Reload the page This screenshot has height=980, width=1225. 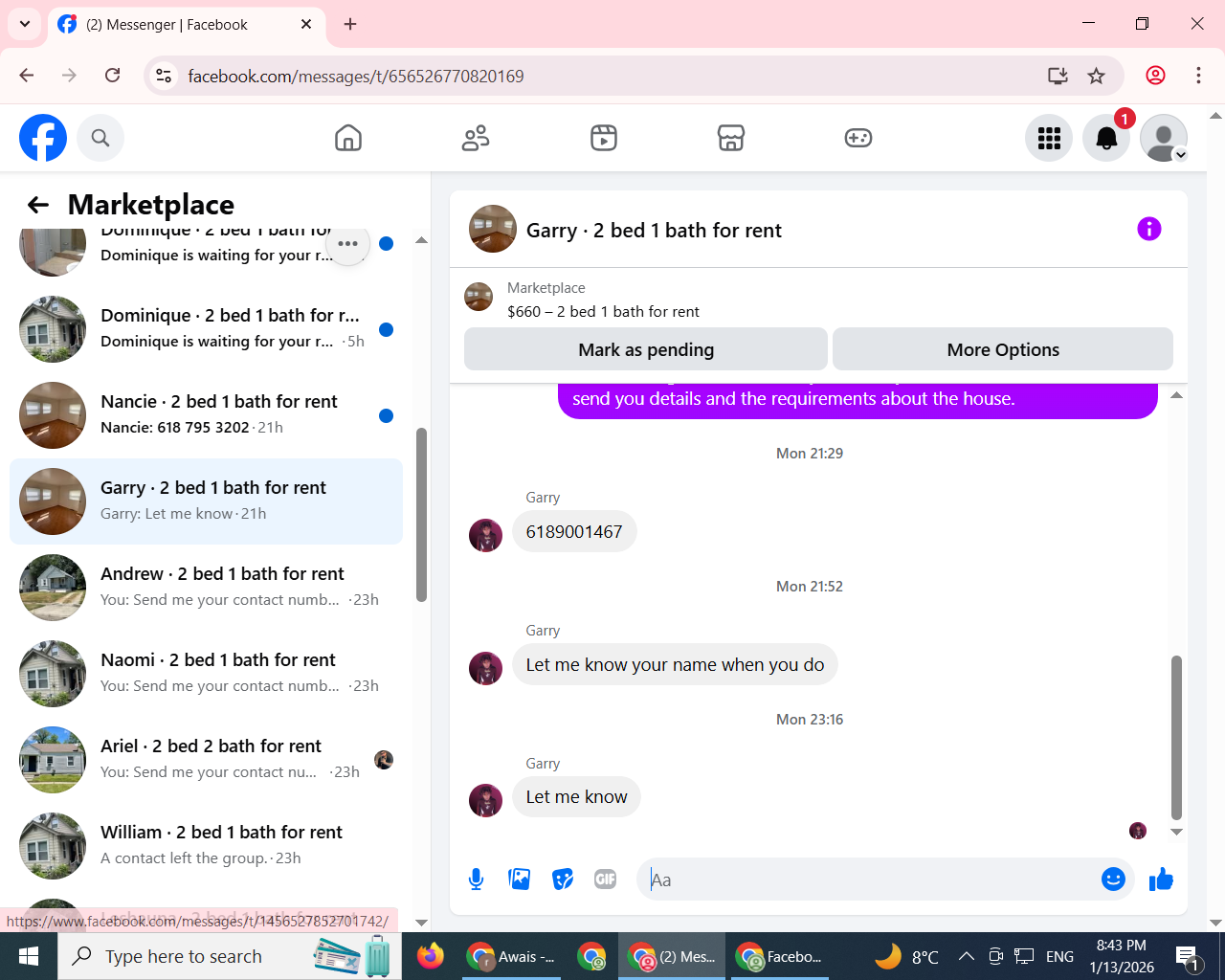[112, 76]
